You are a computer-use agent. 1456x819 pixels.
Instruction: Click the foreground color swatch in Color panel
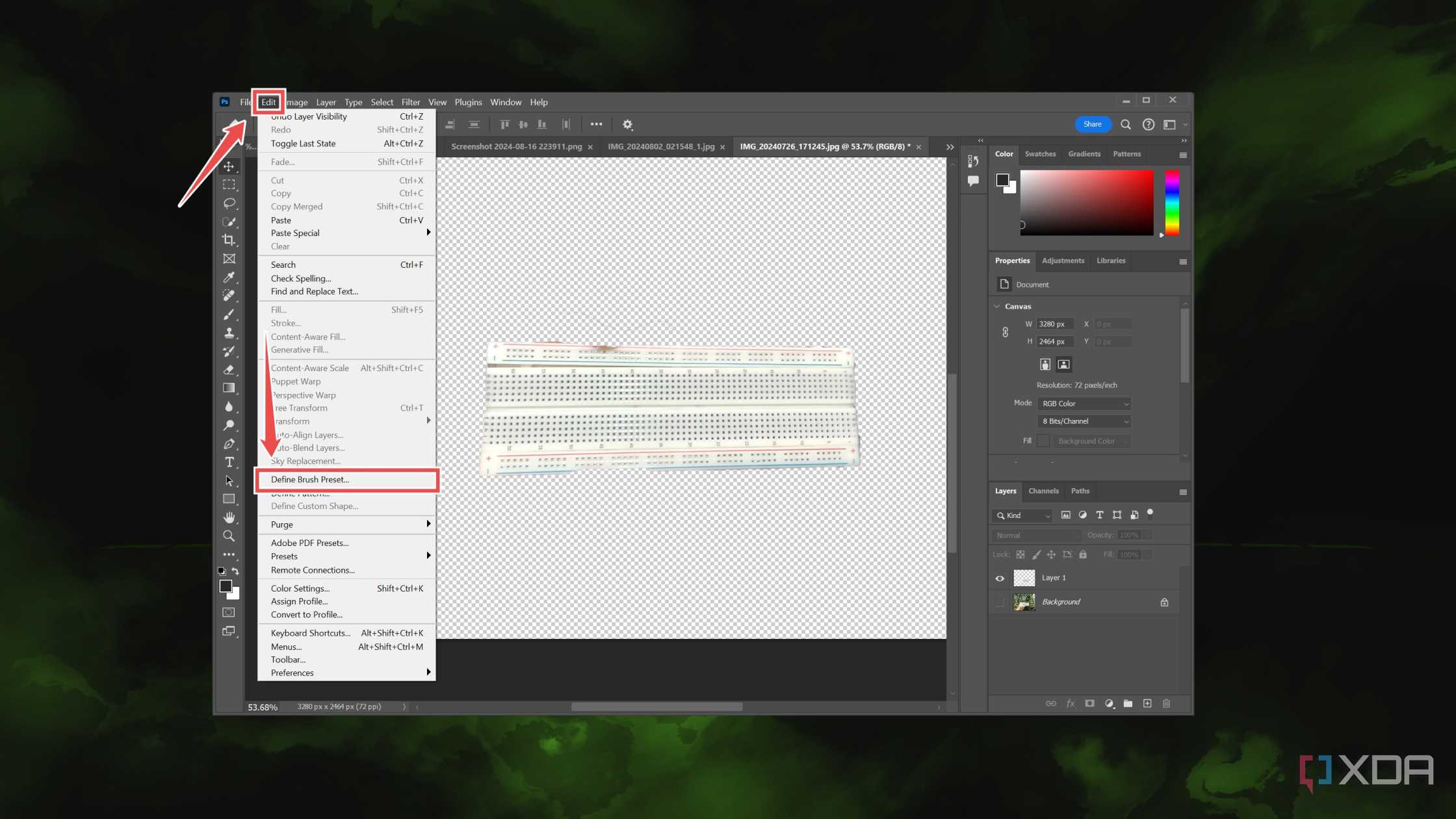click(1002, 180)
